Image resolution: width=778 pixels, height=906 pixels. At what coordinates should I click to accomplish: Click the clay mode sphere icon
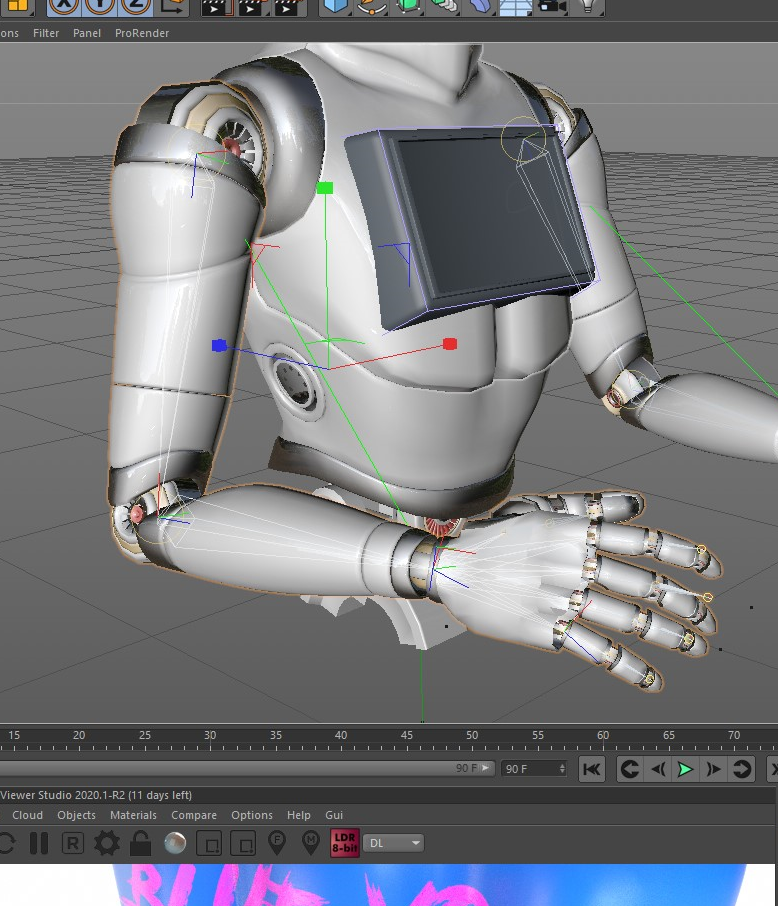pyautogui.click(x=174, y=843)
